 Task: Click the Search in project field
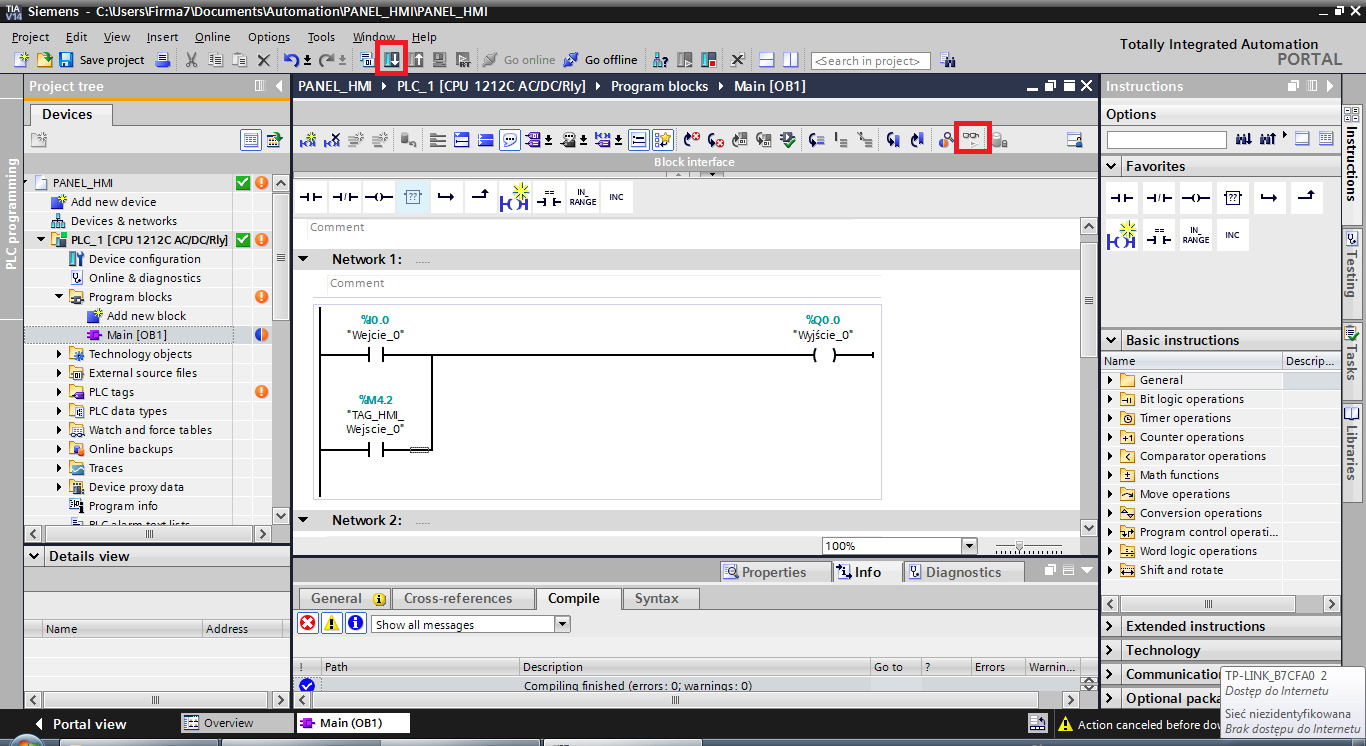(868, 61)
